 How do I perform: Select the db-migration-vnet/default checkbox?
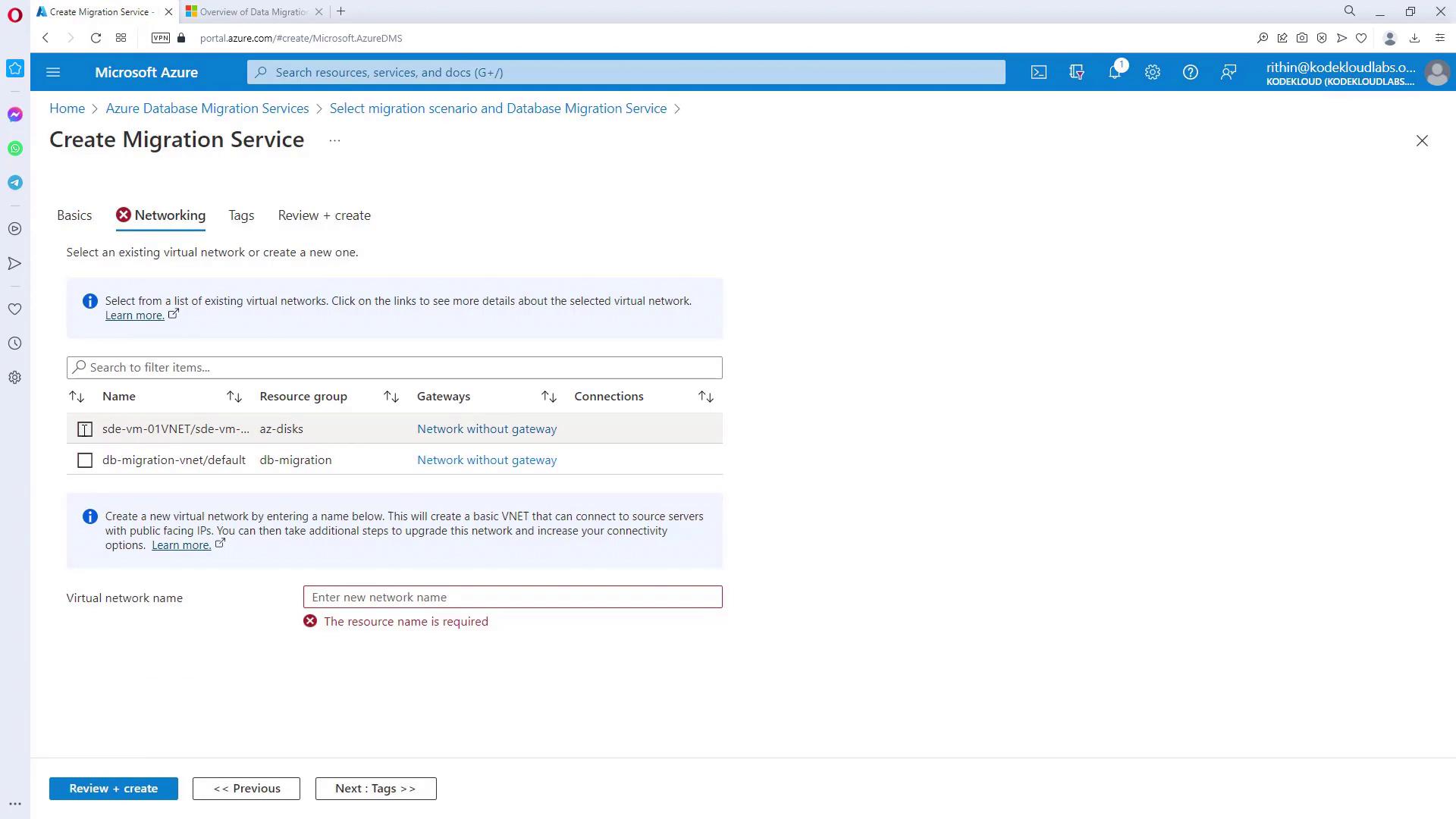click(x=85, y=460)
